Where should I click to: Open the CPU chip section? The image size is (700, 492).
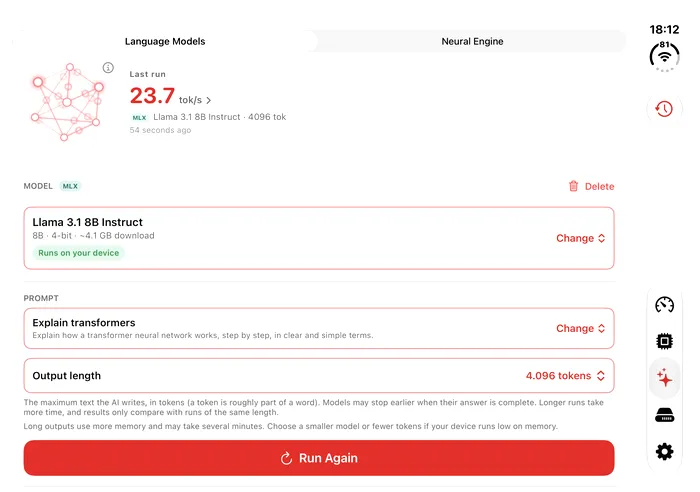coord(664,341)
